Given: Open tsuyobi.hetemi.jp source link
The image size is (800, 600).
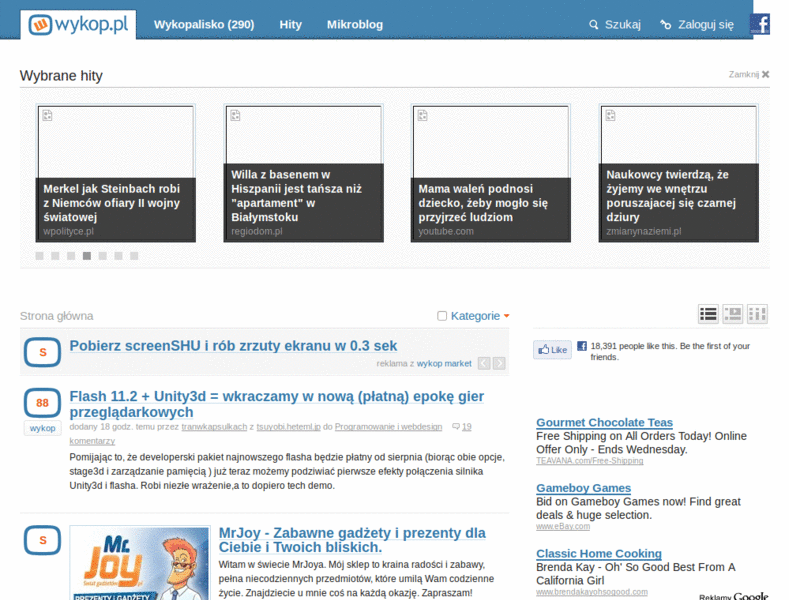Looking at the screenshot, I should (288, 427).
